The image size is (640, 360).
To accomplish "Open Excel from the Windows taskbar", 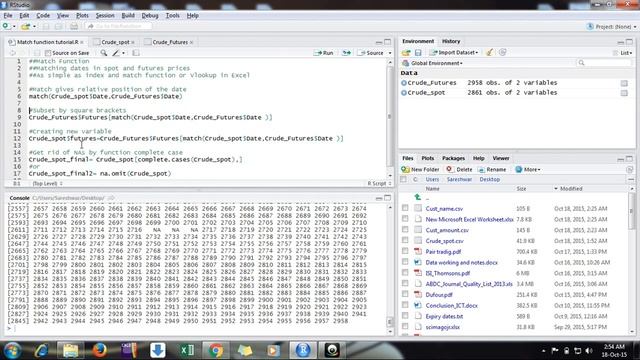I will pyautogui.click(x=187, y=350).
